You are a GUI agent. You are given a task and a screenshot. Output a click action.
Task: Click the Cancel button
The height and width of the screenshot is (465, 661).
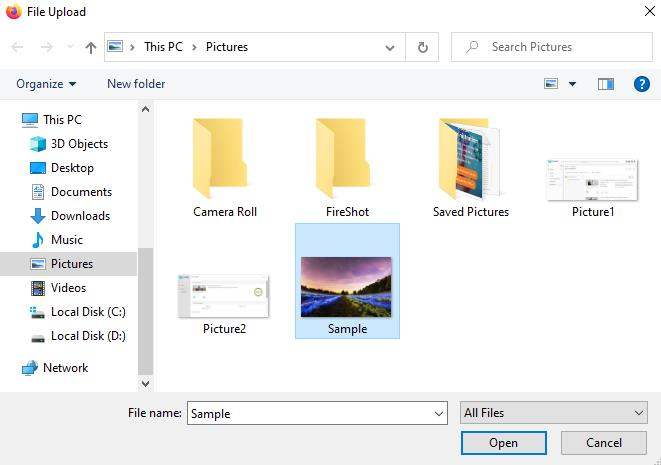(604, 443)
